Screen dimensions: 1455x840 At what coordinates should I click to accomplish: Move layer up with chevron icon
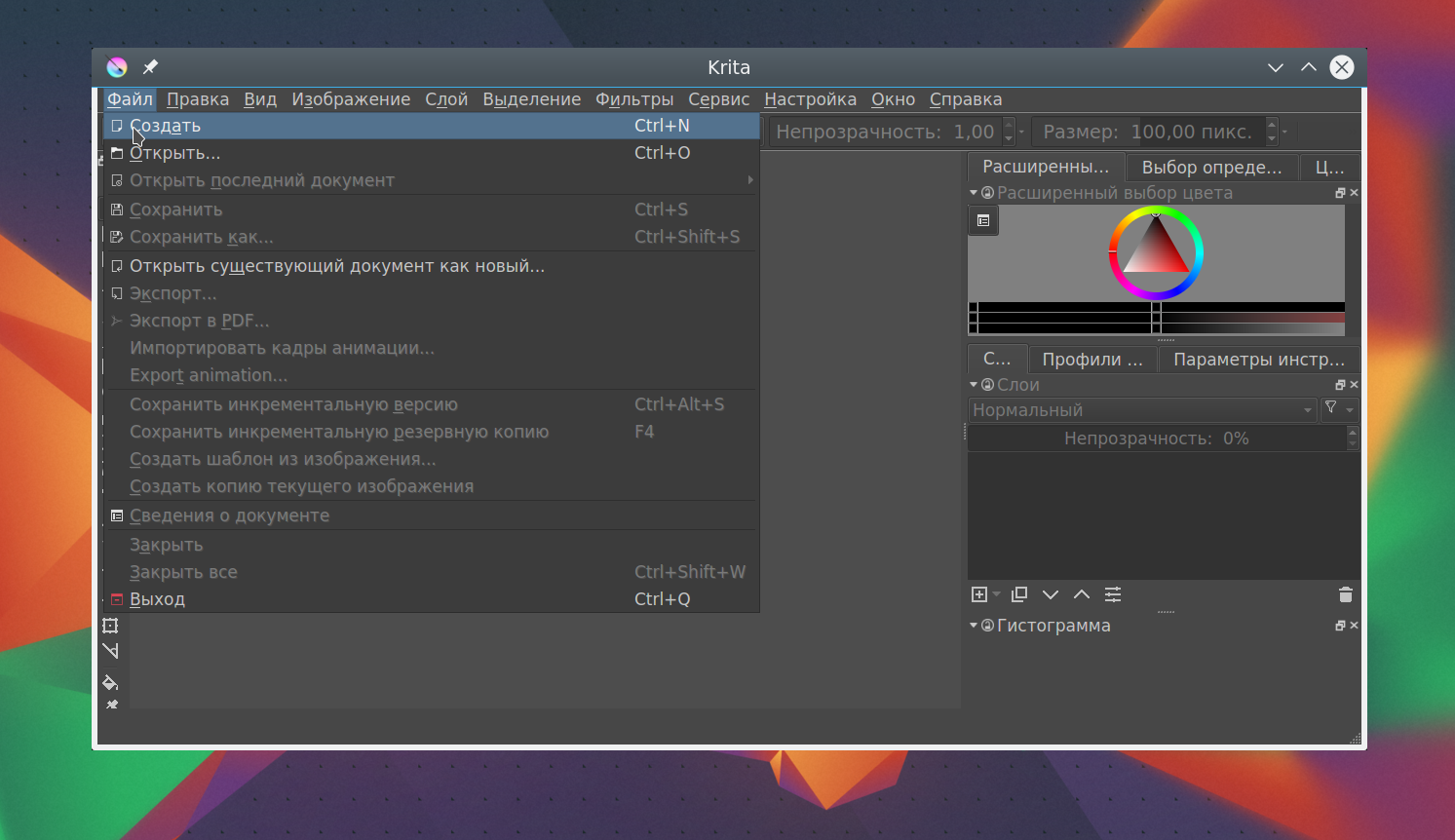point(1082,594)
